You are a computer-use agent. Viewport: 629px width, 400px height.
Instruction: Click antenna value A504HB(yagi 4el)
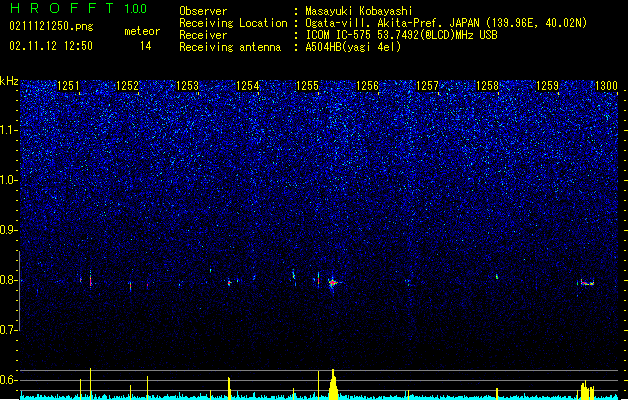[353, 47]
